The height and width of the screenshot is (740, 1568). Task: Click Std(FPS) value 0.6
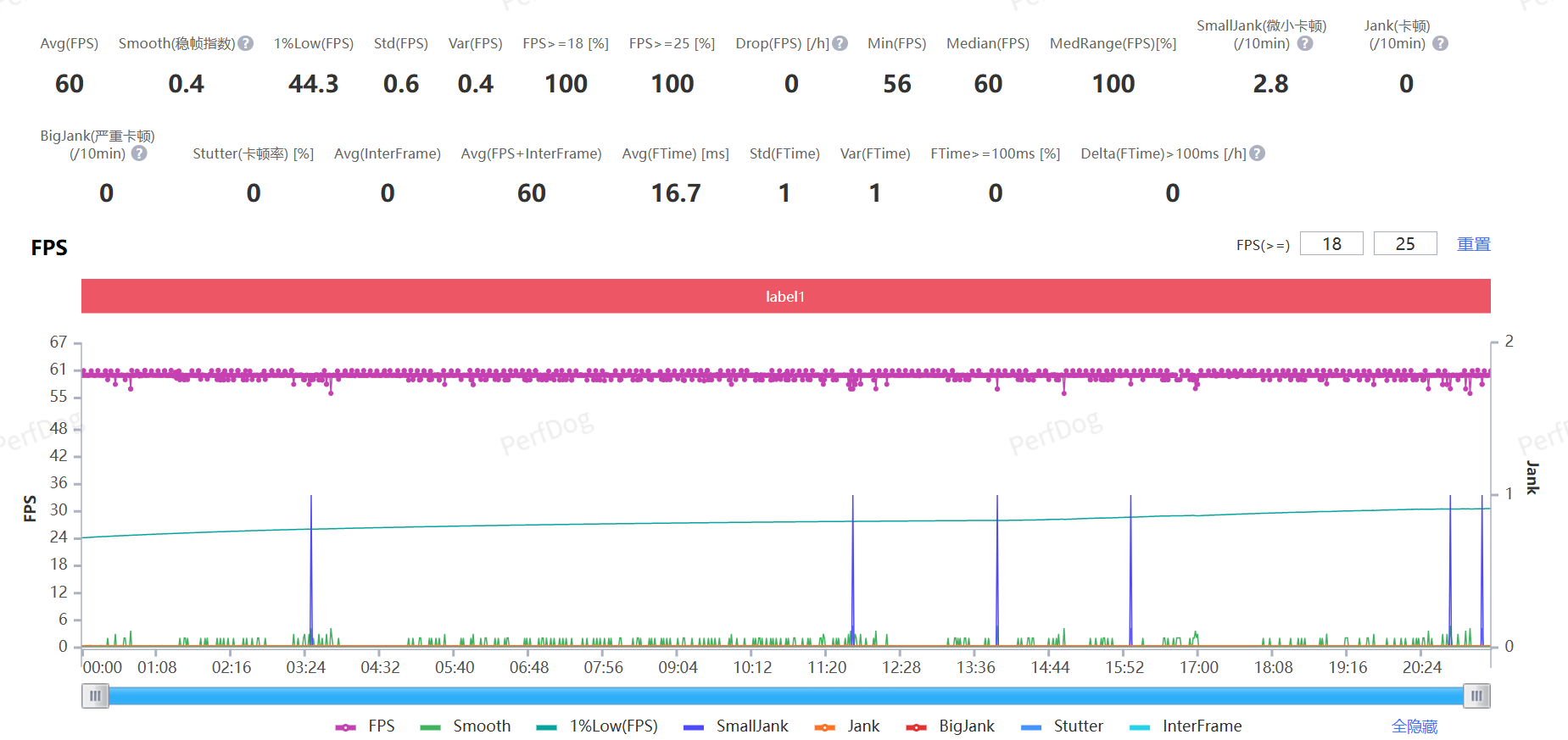point(401,84)
